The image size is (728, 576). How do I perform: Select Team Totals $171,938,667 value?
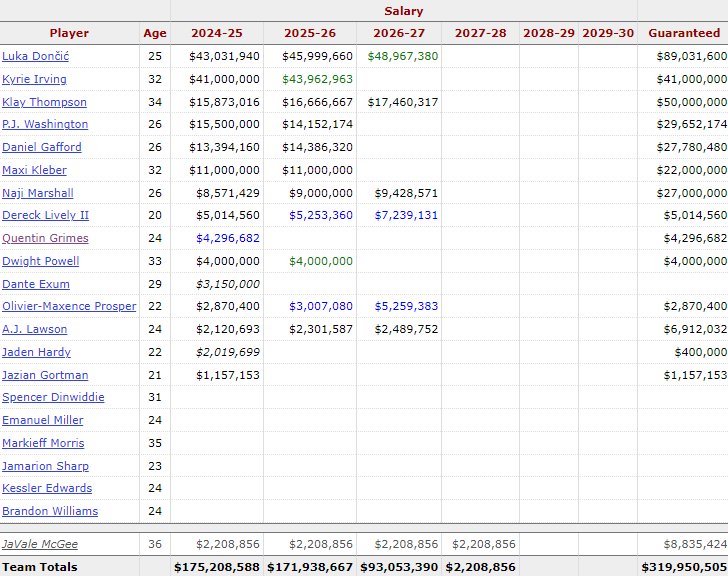310,567
